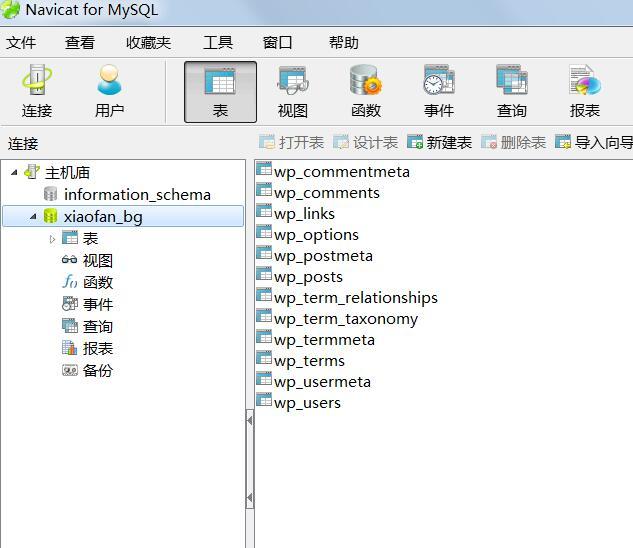Open the 文件 menu
The height and width of the screenshot is (548, 633).
tap(21, 42)
